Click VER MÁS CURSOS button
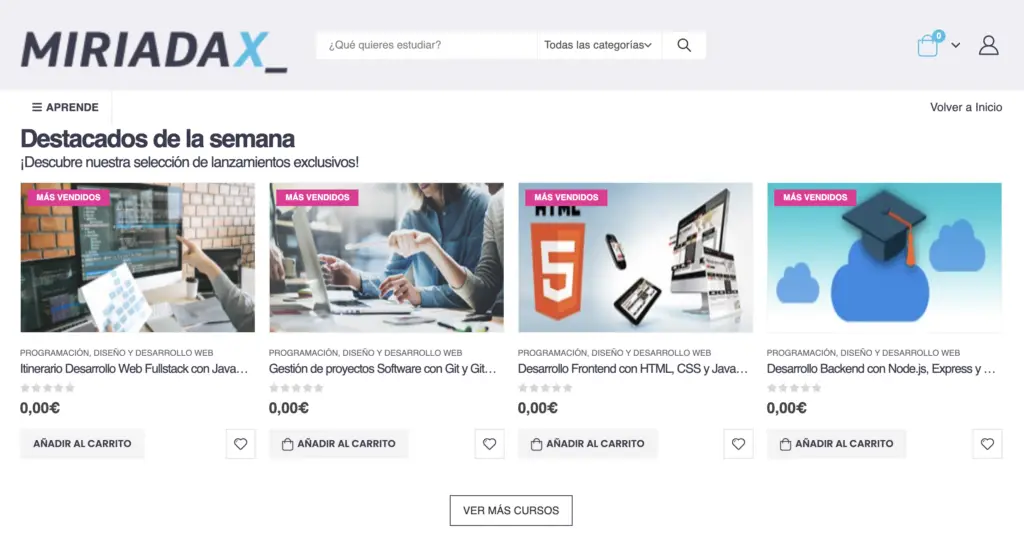The height and width of the screenshot is (535, 1024). click(511, 510)
